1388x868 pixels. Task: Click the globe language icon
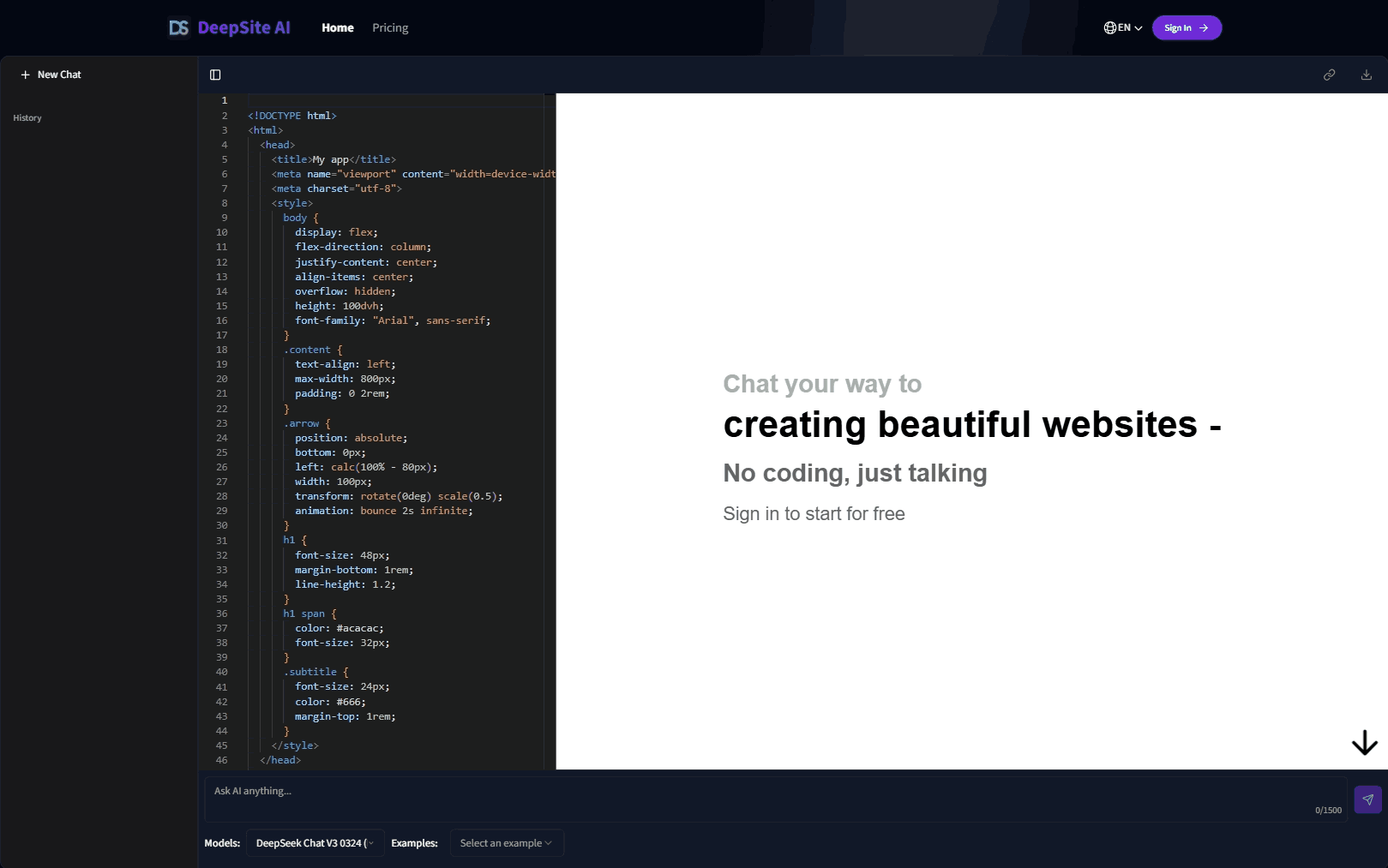pyautogui.click(x=1110, y=27)
